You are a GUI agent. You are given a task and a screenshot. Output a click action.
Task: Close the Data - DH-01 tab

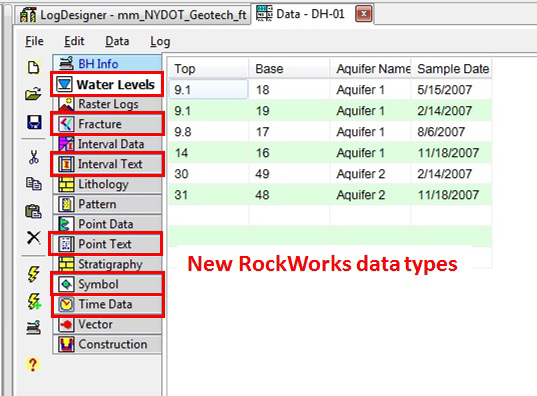[x=363, y=14]
